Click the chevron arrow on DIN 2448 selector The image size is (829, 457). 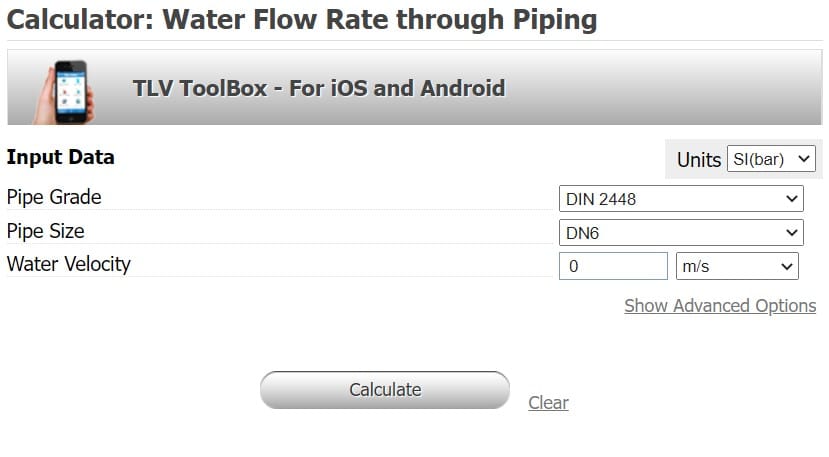tap(791, 199)
